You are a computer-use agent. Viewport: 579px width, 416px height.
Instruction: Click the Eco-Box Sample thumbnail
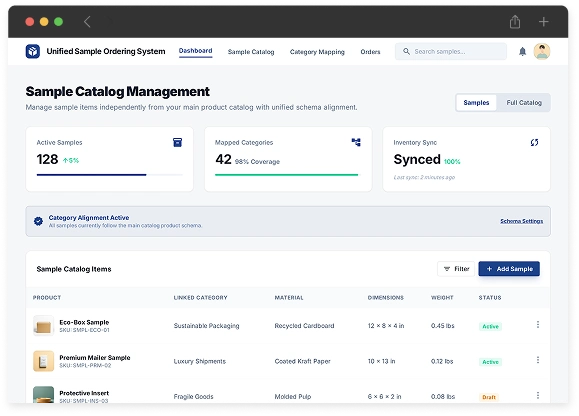pos(43,325)
